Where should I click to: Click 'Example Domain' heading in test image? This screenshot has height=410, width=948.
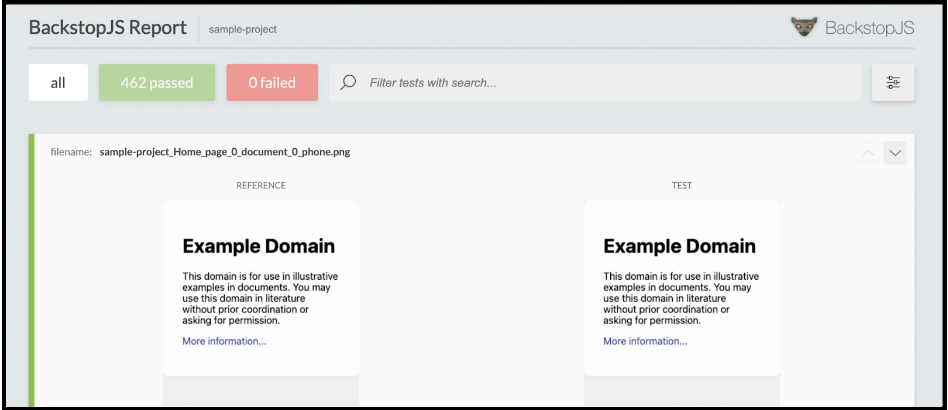coord(679,246)
